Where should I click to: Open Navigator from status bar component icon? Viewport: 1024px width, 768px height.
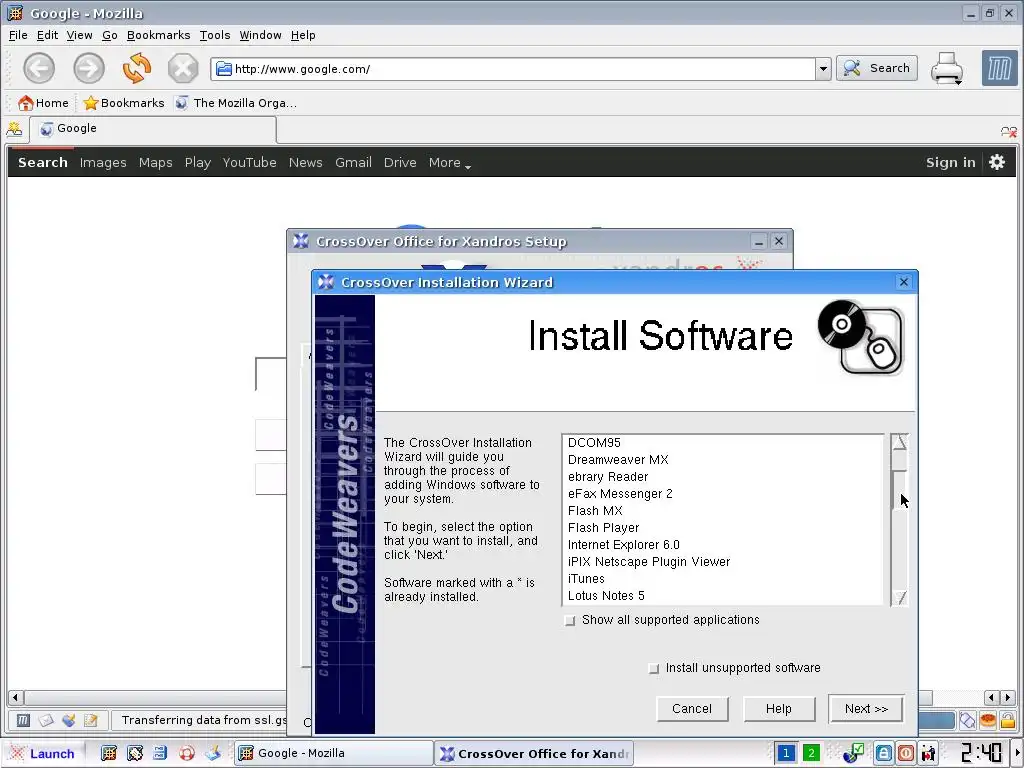23,720
